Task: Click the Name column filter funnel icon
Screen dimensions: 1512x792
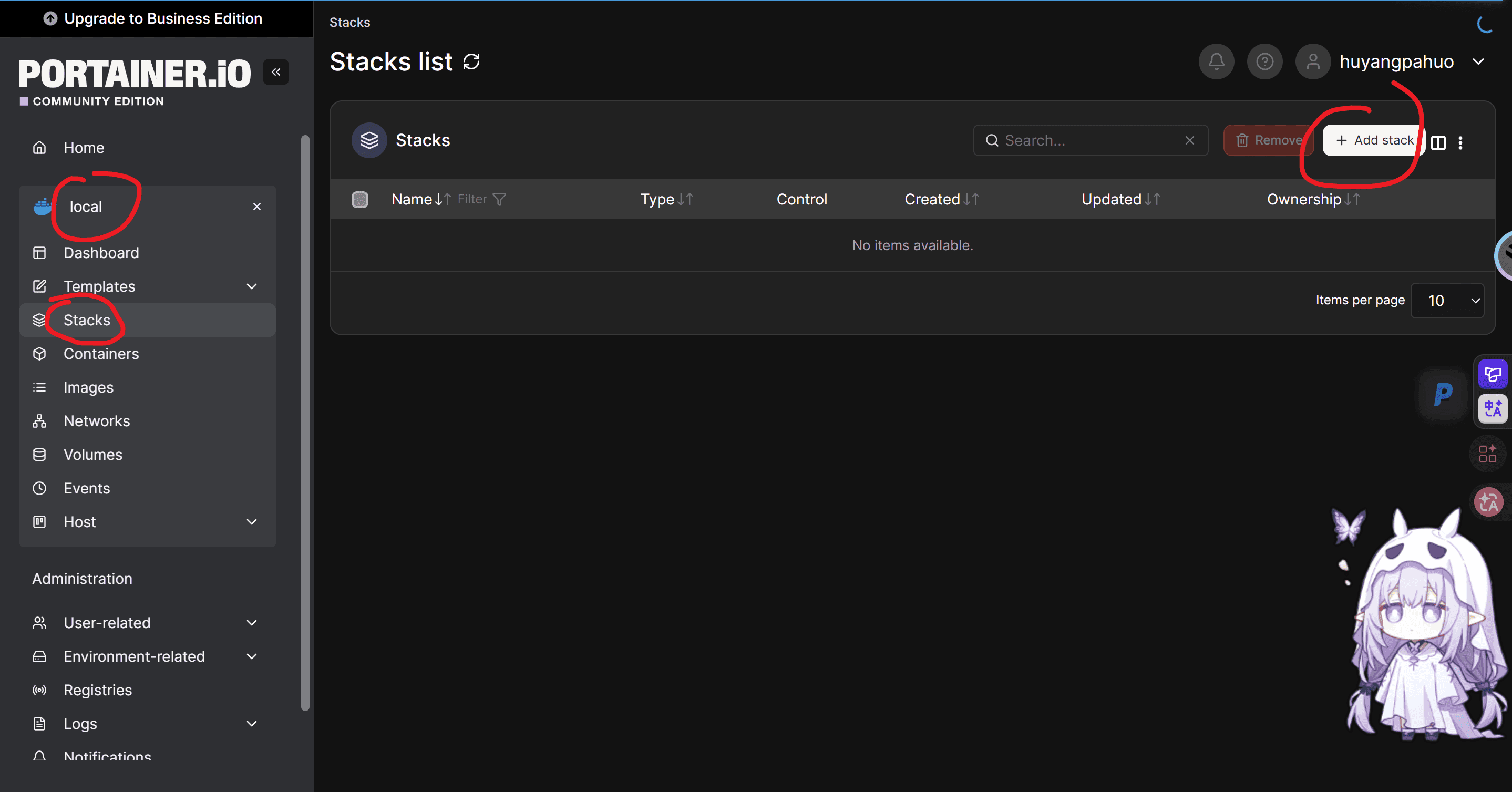Action: click(499, 200)
